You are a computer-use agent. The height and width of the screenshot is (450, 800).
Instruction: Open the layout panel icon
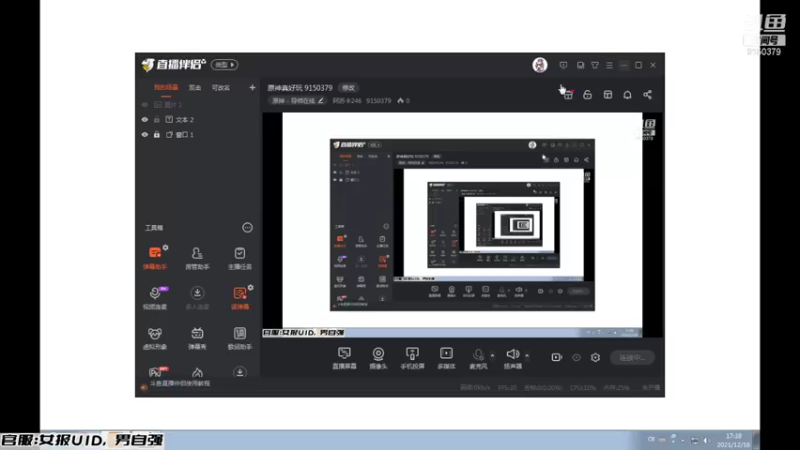[608, 95]
